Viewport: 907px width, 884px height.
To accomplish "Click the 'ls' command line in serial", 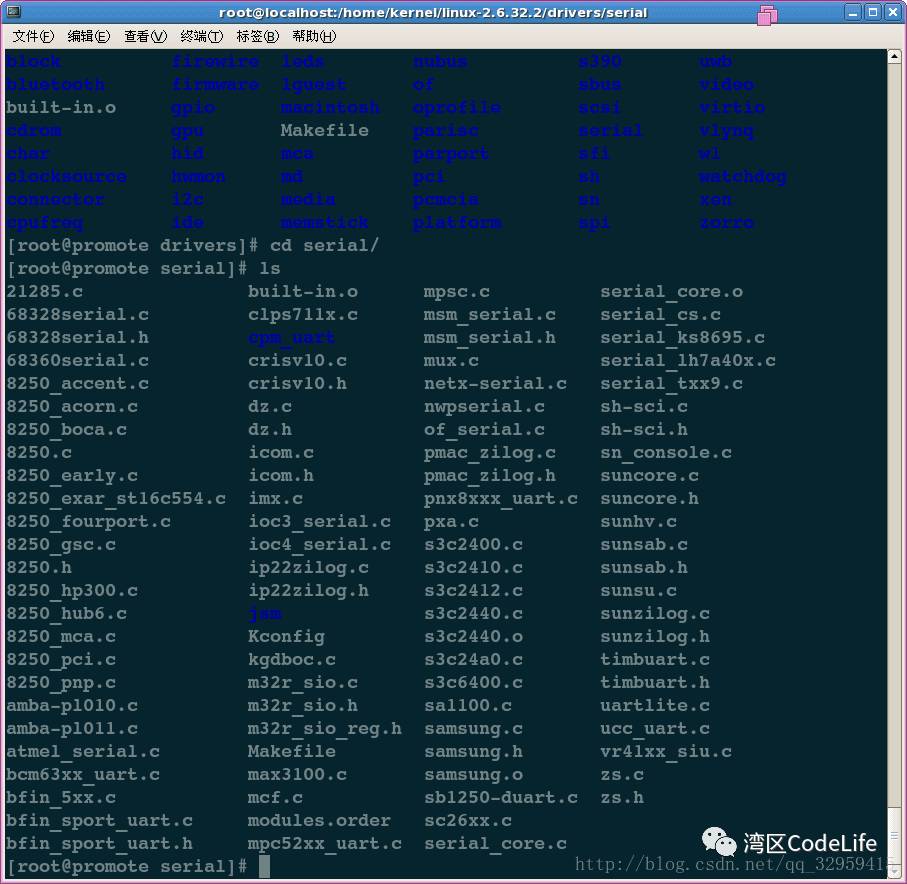I will point(143,268).
